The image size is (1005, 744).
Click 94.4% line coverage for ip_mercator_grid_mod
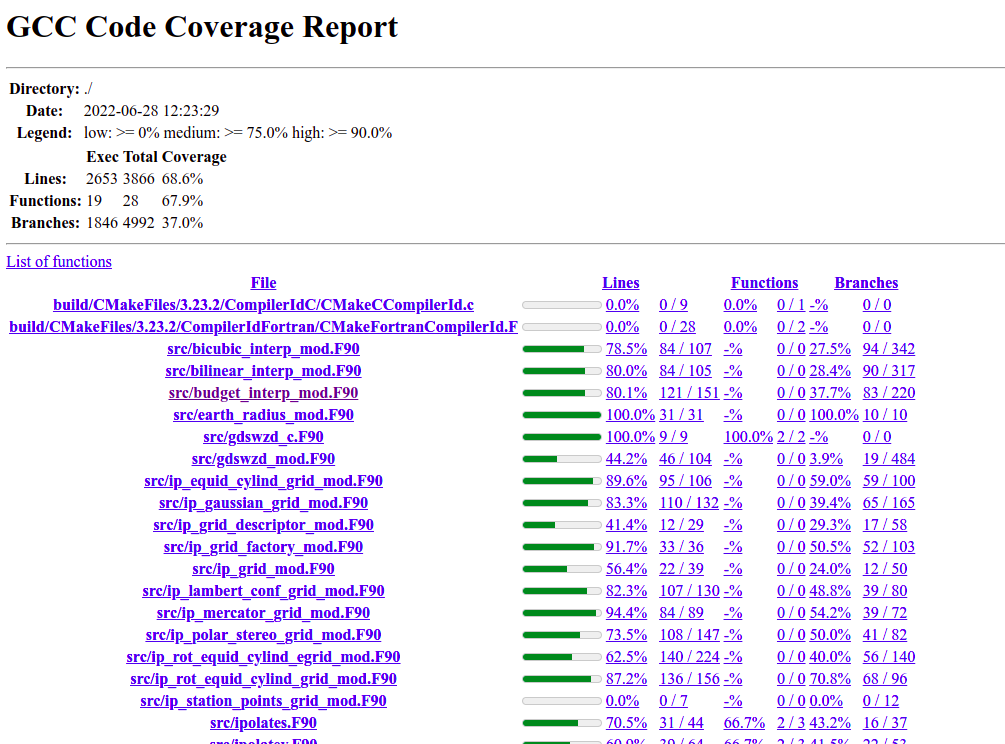(x=626, y=613)
